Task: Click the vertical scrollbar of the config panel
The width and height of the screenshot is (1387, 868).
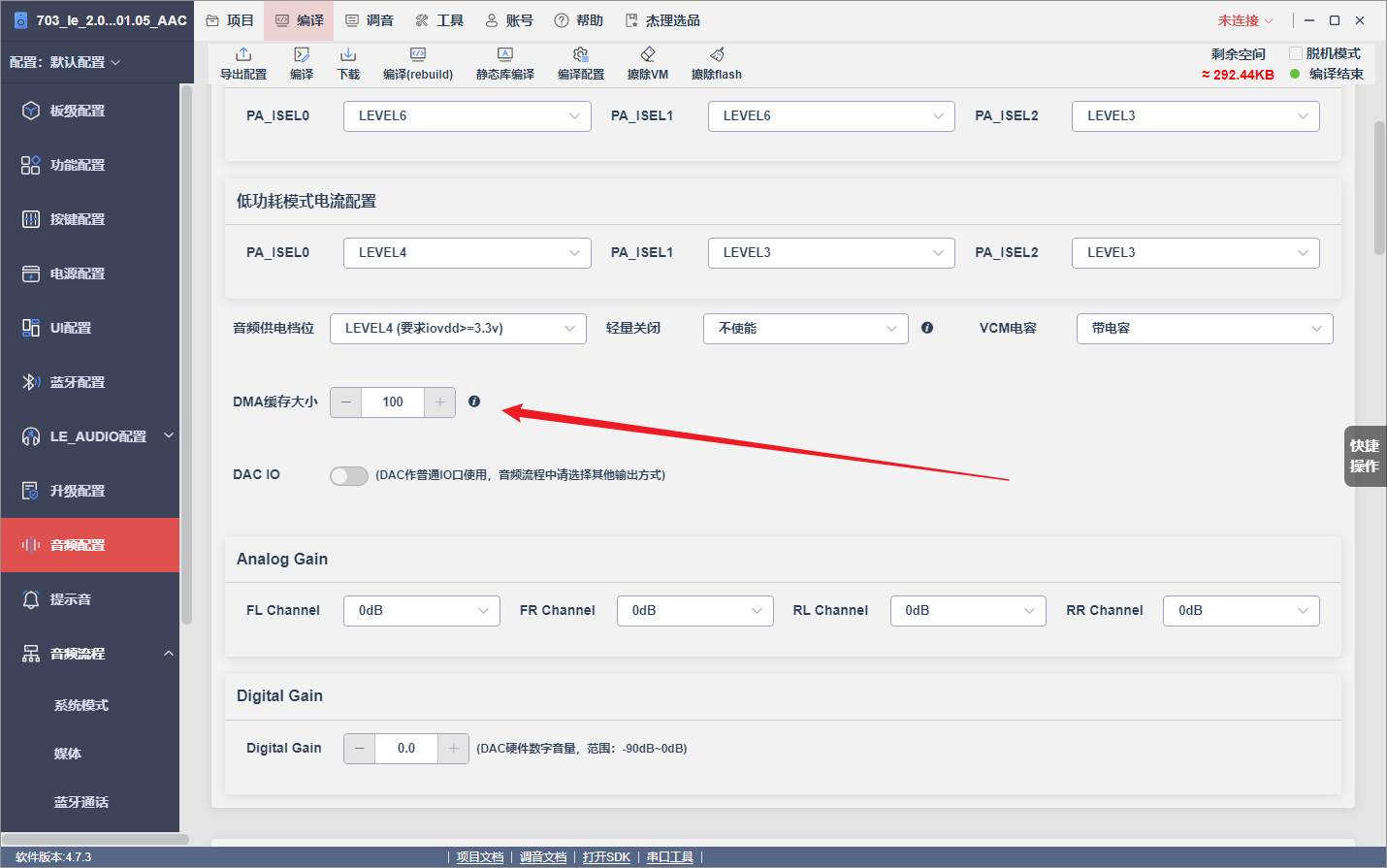Action: pos(1379,188)
